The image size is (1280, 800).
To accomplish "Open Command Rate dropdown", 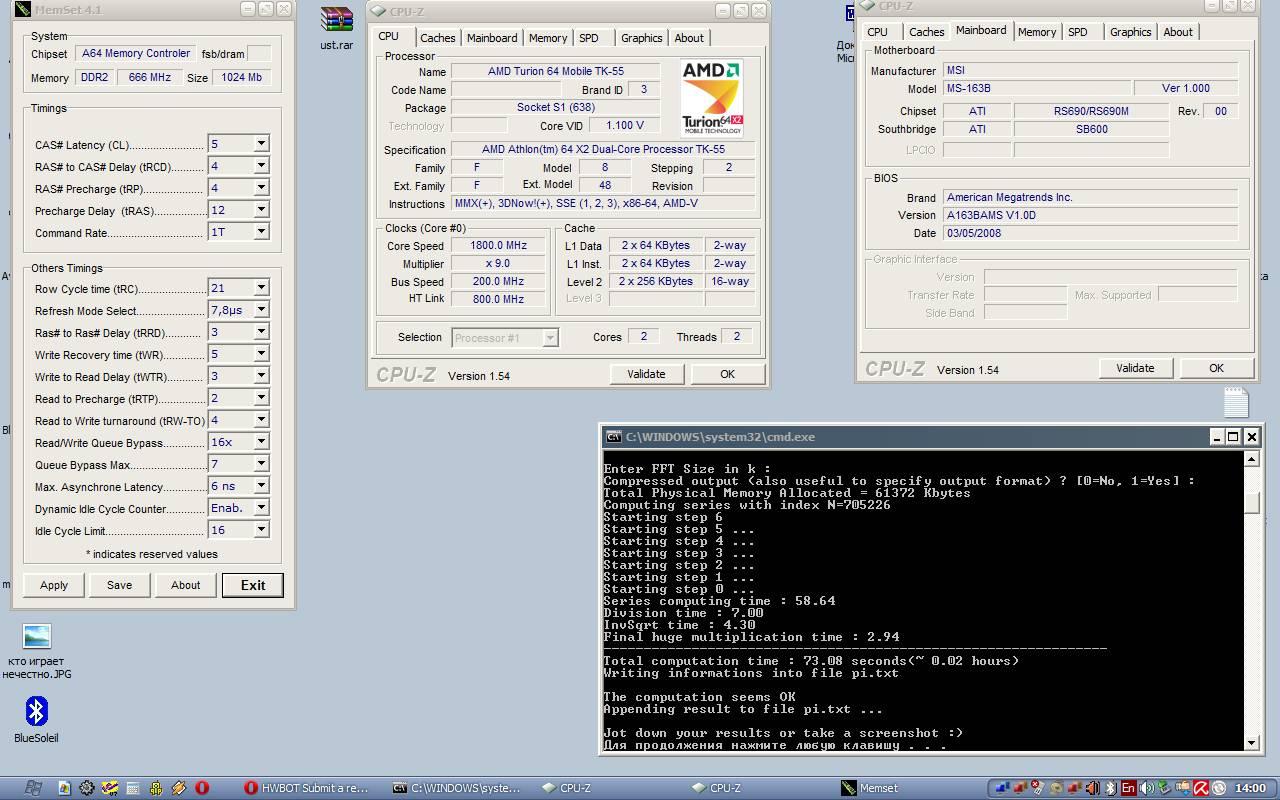I will pos(260,232).
